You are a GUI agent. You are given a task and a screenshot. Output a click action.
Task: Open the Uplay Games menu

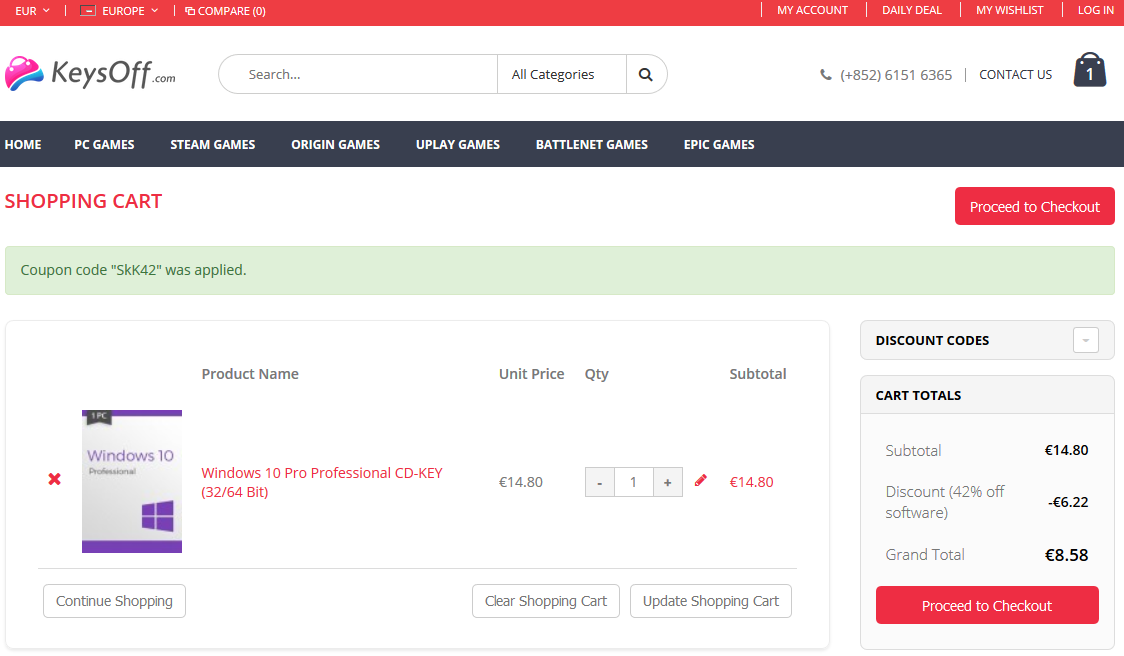tap(458, 144)
